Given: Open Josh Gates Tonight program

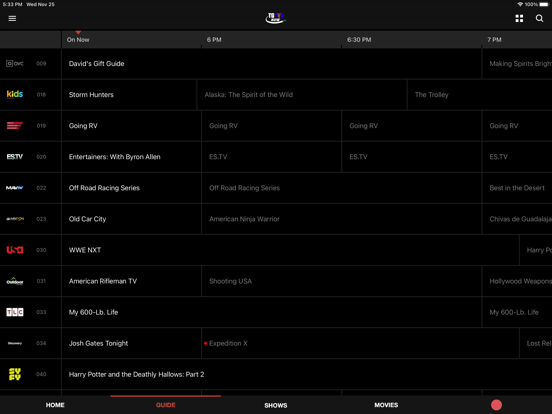Looking at the screenshot, I should coord(131,343).
